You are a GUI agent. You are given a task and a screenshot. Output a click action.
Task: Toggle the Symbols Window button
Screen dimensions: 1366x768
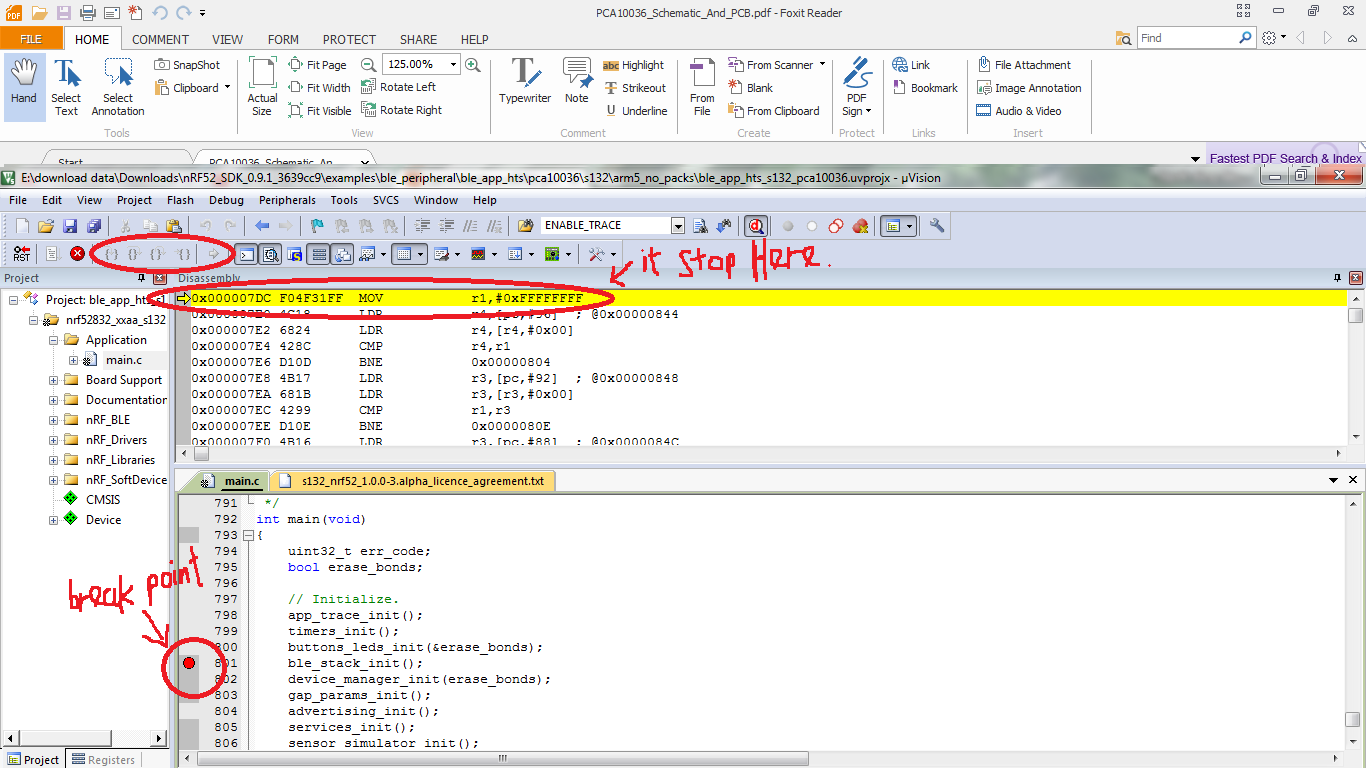294,254
